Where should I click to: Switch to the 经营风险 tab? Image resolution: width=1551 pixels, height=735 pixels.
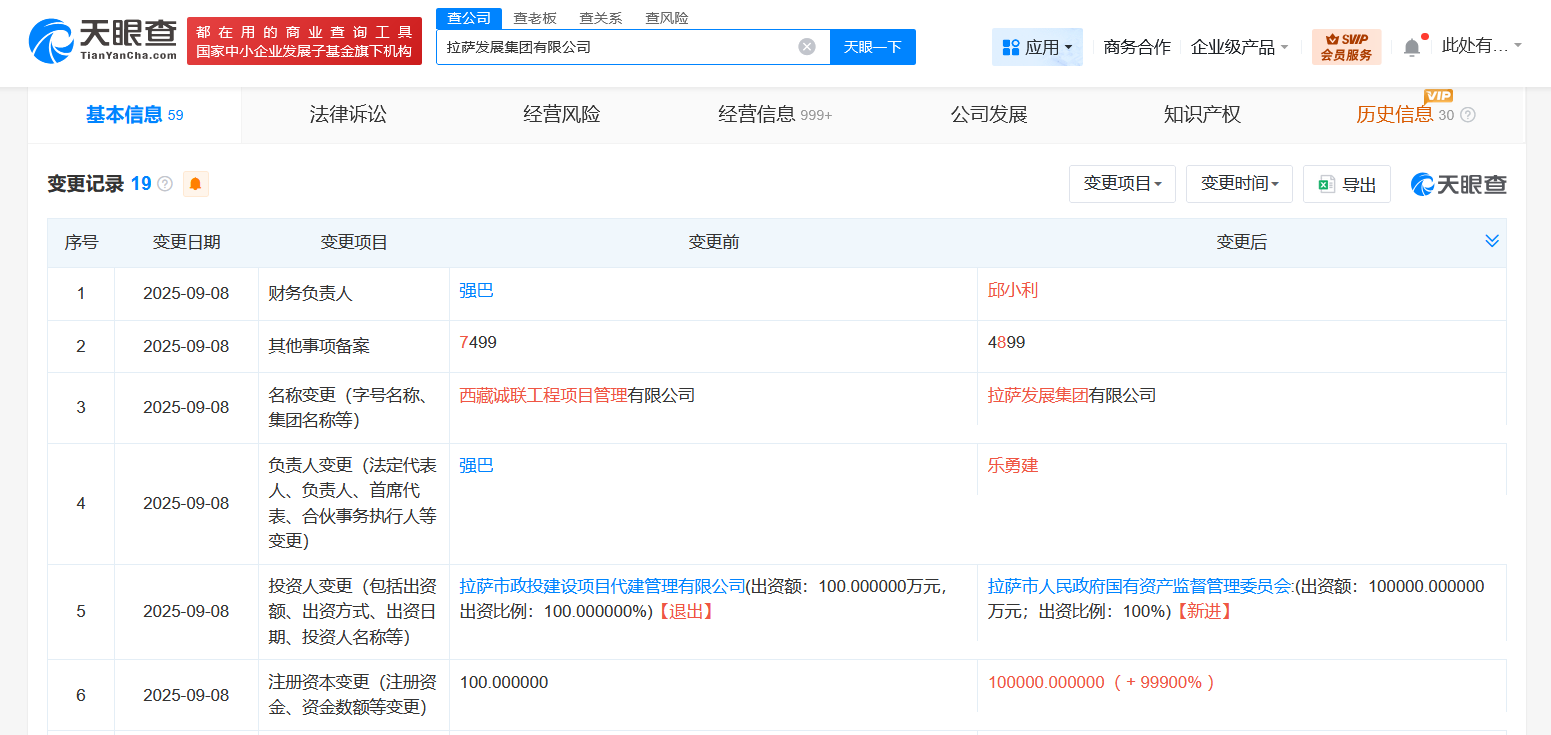[x=560, y=114]
